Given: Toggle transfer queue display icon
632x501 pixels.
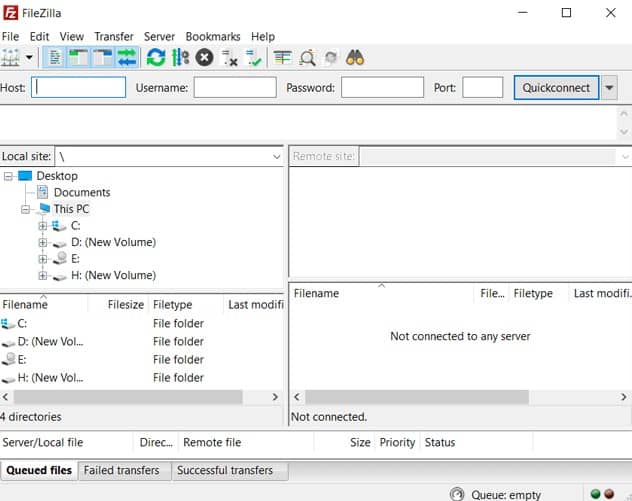Looking at the screenshot, I should [127, 58].
